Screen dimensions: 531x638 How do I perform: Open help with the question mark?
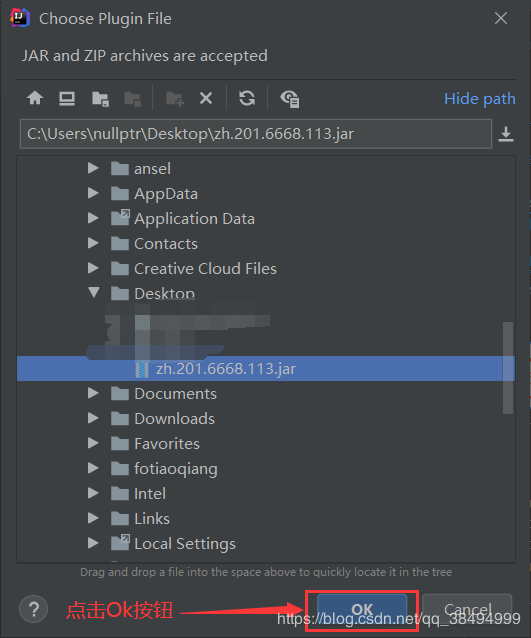(34, 609)
